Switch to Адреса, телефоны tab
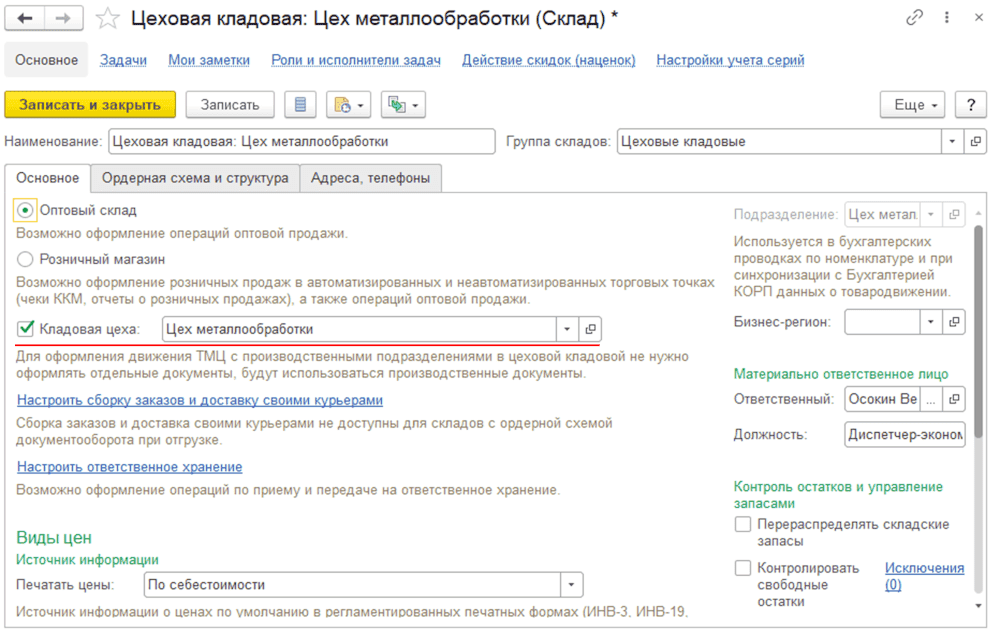This screenshot has width=1000, height=629. tap(371, 178)
